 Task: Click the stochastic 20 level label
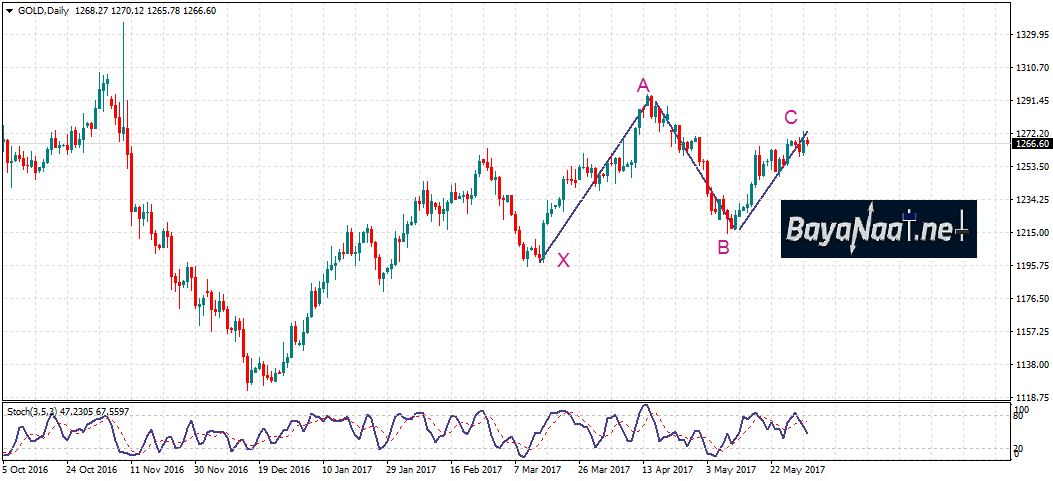(x=1020, y=447)
